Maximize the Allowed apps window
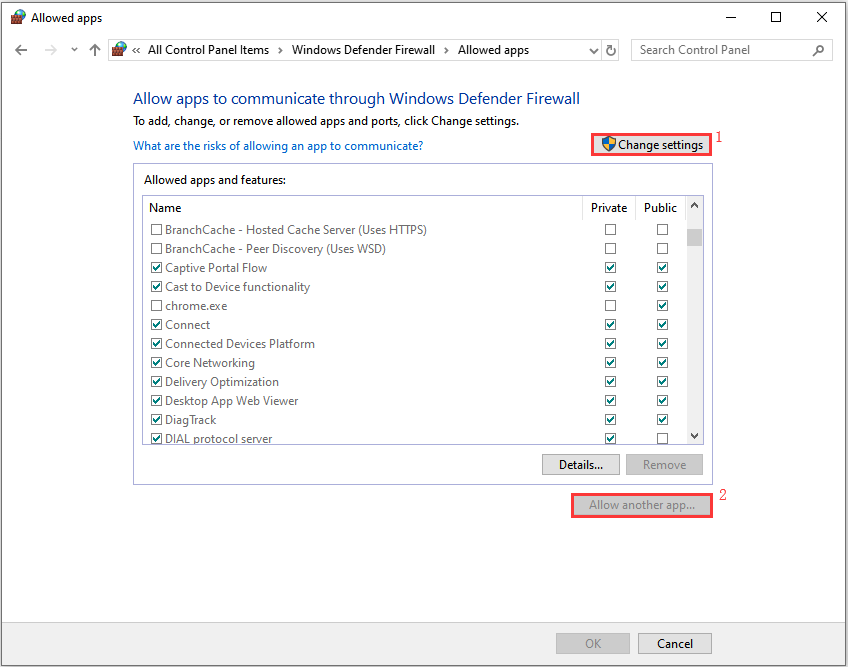Image resolution: width=848 pixels, height=667 pixels. (x=776, y=17)
